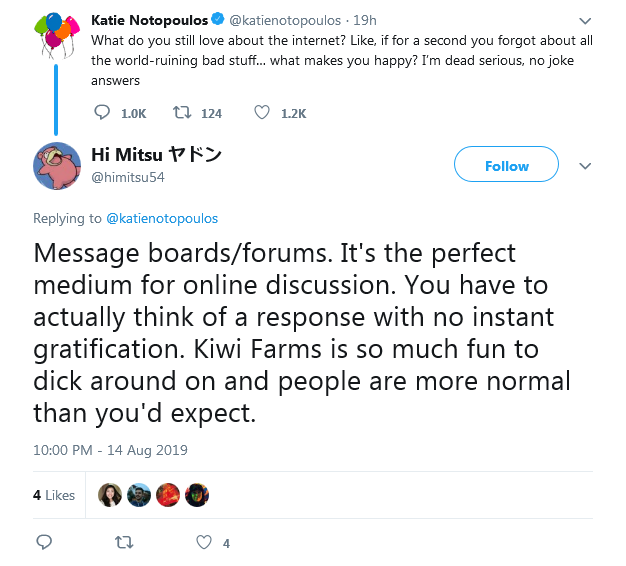The width and height of the screenshot is (626, 566).
Task: Retweet Hi Mitsu's reply
Action: coord(124,542)
